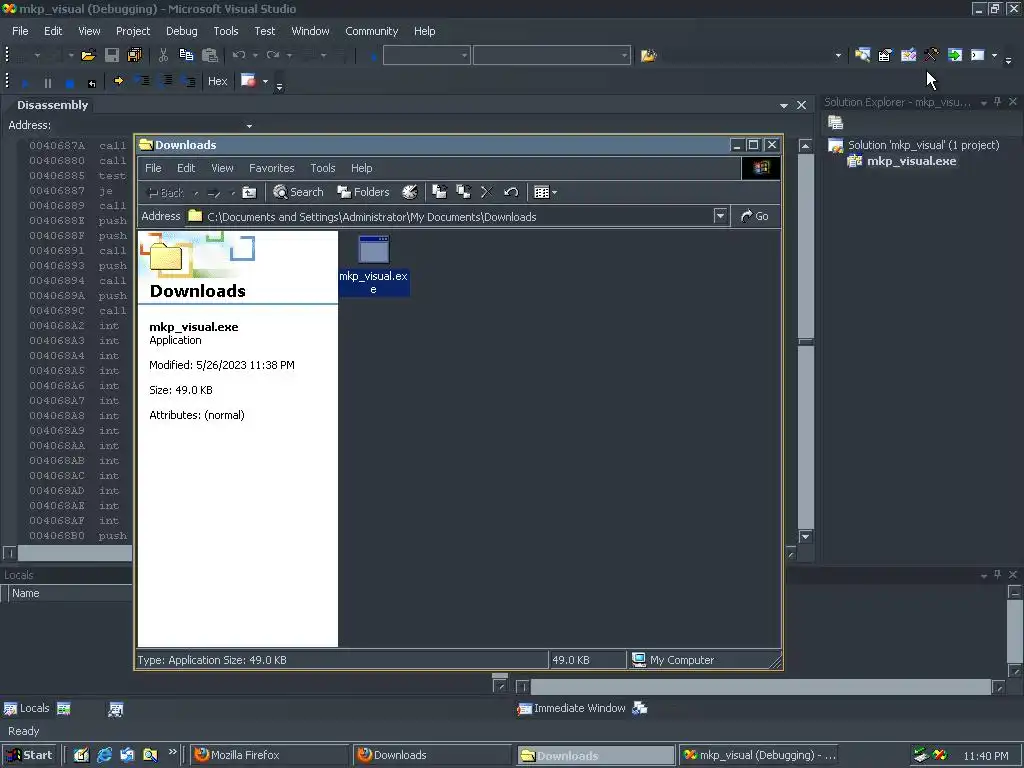
Task: Click the Step Into icon
Action: (142, 81)
